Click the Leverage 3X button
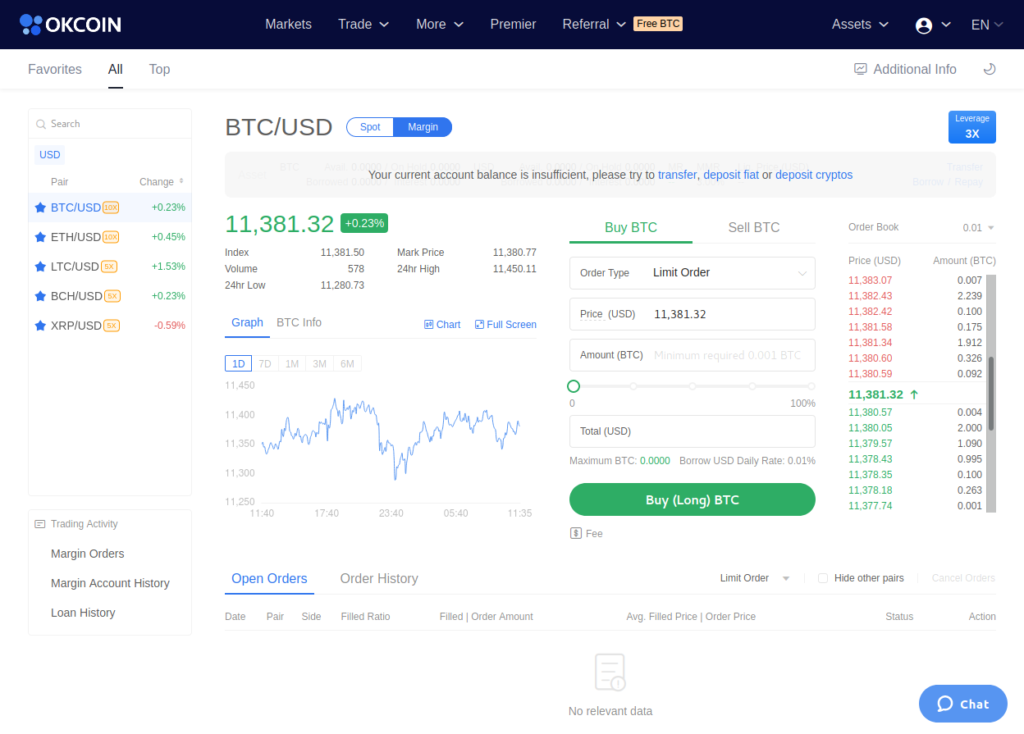 [972, 127]
